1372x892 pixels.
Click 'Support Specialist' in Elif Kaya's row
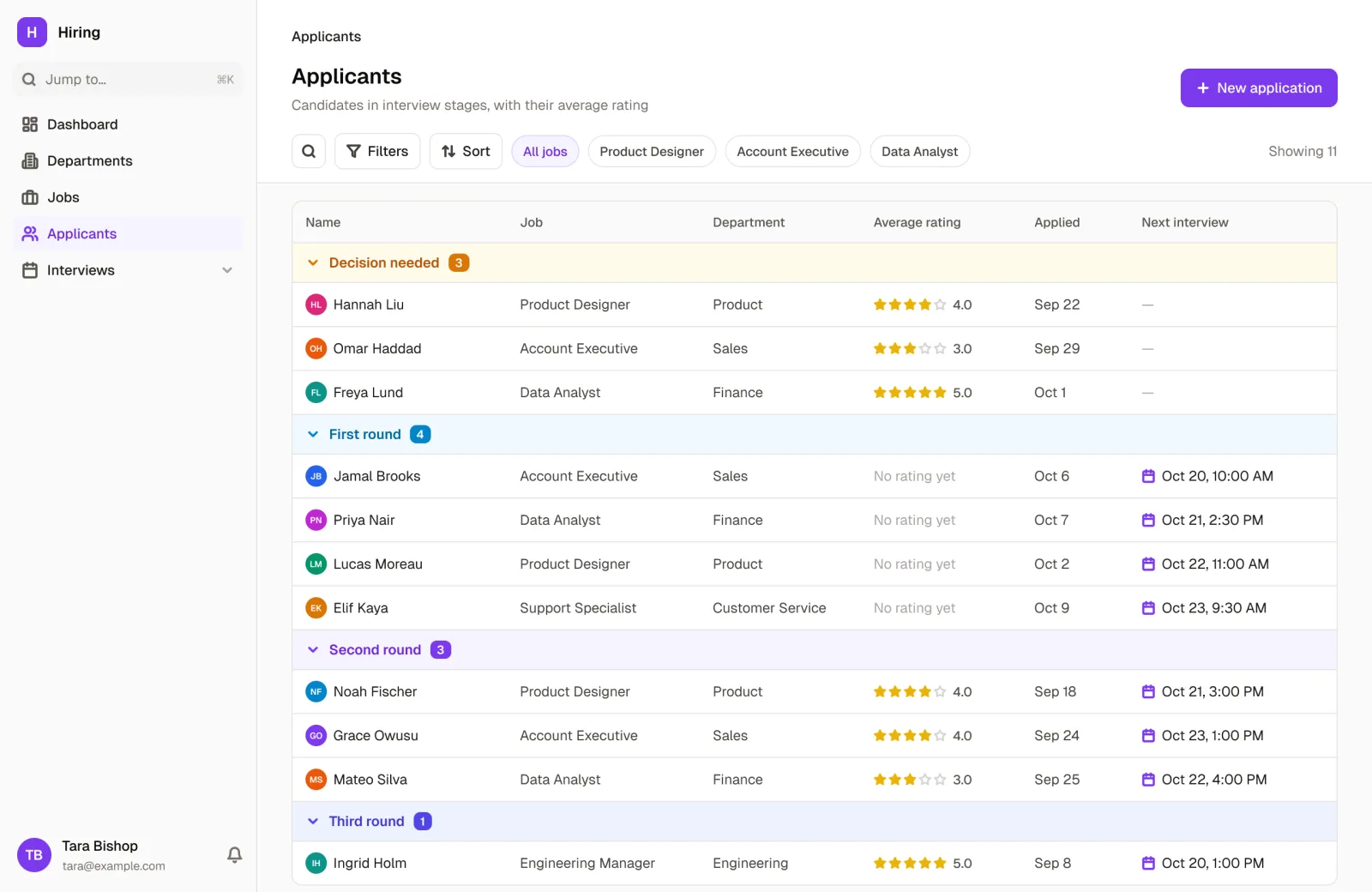pos(578,608)
